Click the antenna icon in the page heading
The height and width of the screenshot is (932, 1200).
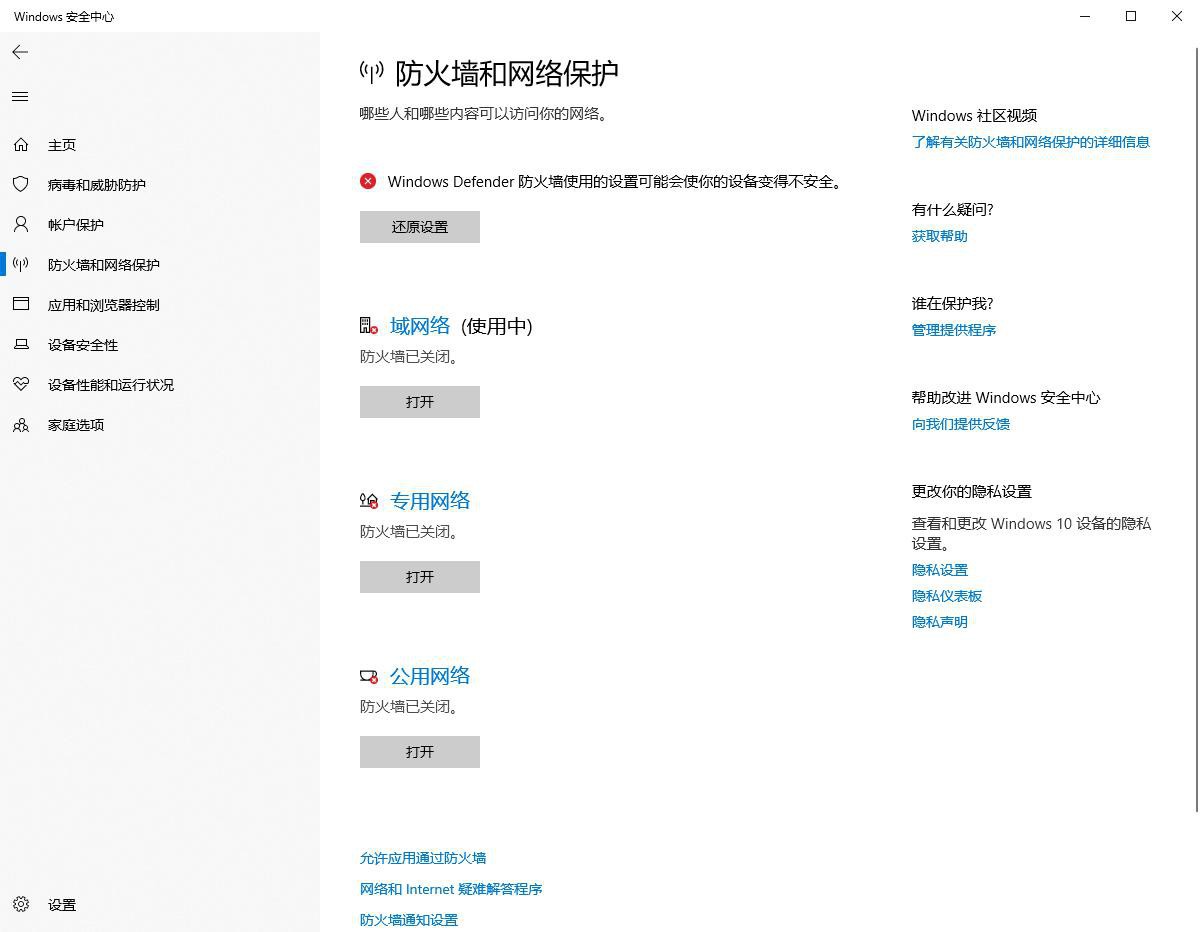point(372,72)
